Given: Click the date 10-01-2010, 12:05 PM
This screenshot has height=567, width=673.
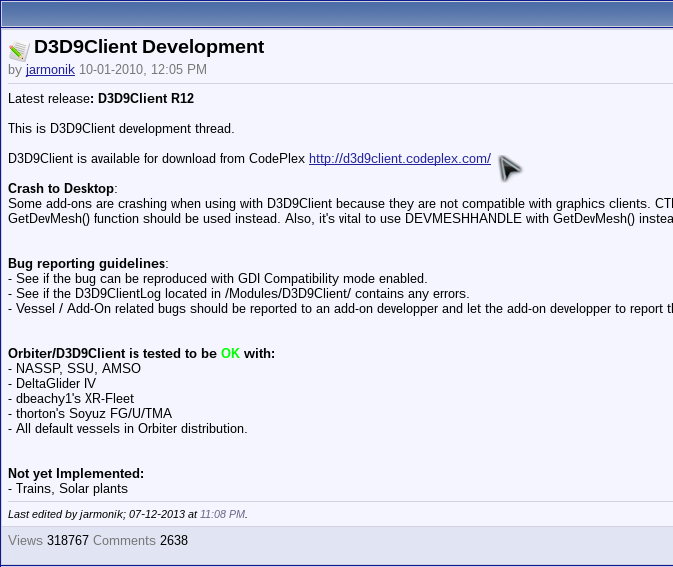Looking at the screenshot, I should point(143,70).
